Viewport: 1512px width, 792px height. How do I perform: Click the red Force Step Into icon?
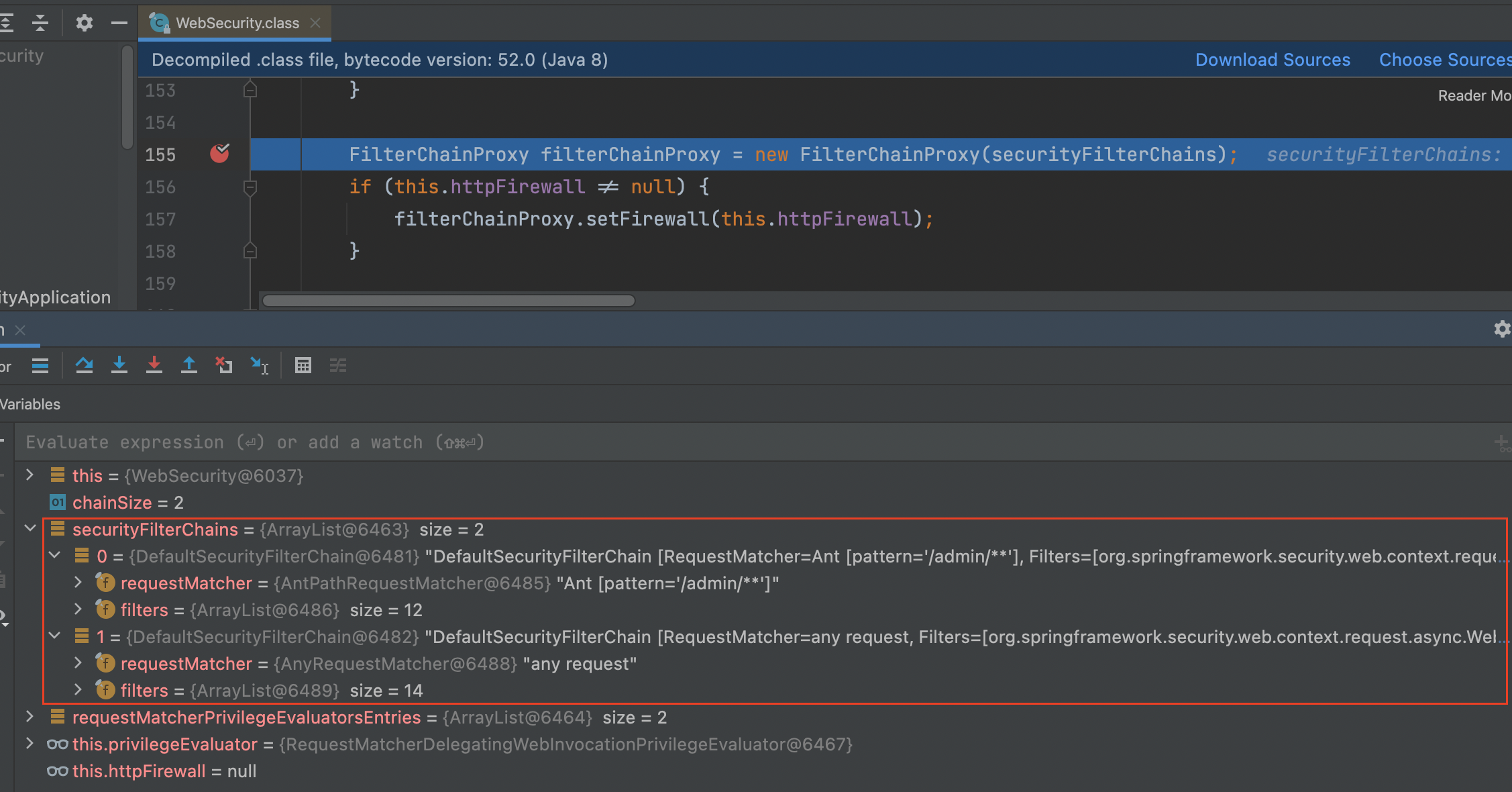pyautogui.click(x=154, y=365)
